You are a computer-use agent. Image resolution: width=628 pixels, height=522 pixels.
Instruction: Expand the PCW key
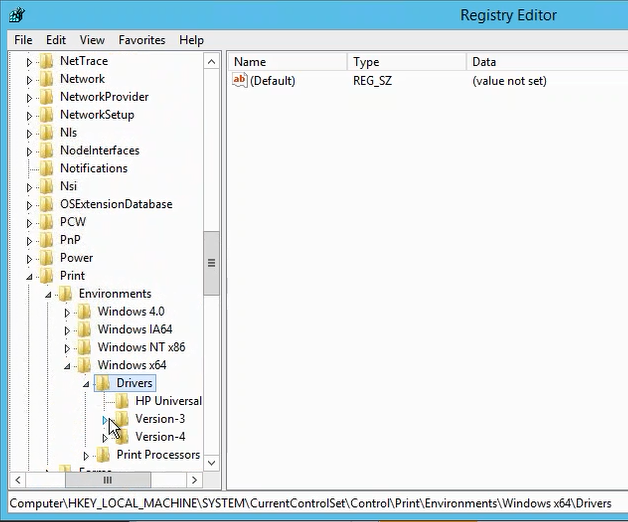tap(29, 223)
